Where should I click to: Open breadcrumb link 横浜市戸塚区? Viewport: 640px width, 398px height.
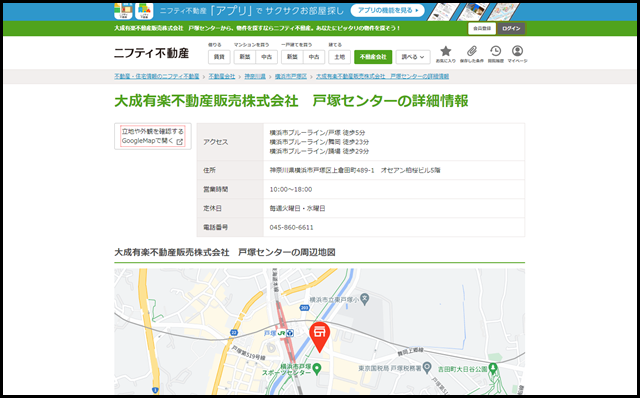tap(291, 76)
